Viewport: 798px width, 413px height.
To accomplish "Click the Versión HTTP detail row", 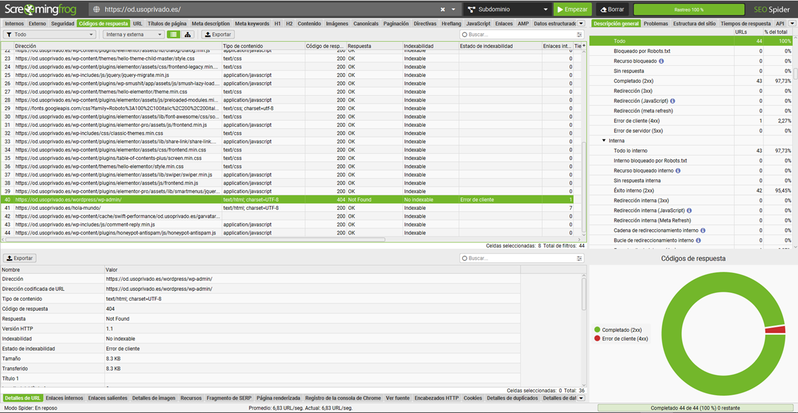I will pos(261,329).
